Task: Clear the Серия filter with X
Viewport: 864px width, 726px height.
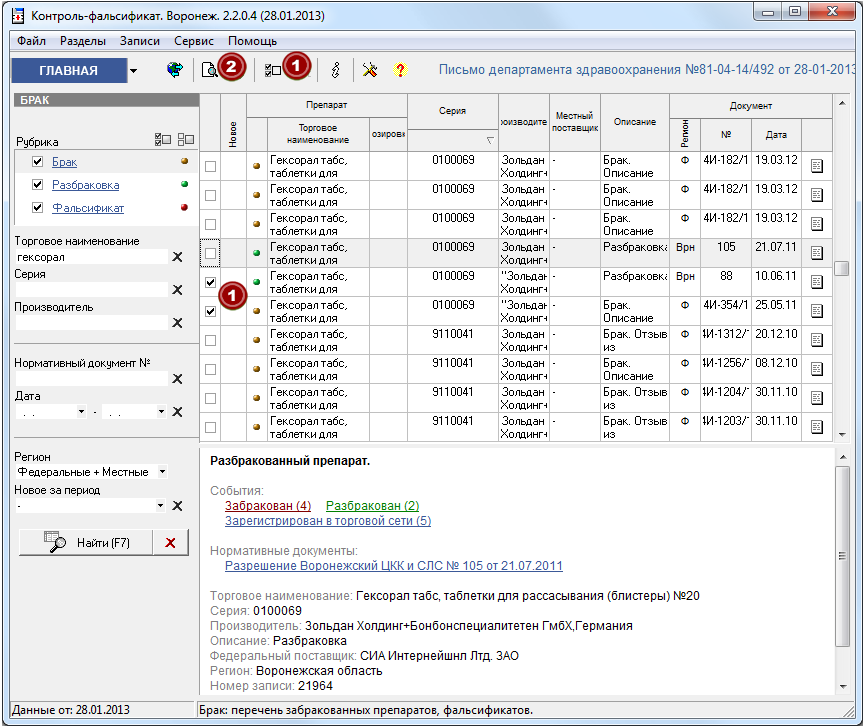Action: [177, 290]
